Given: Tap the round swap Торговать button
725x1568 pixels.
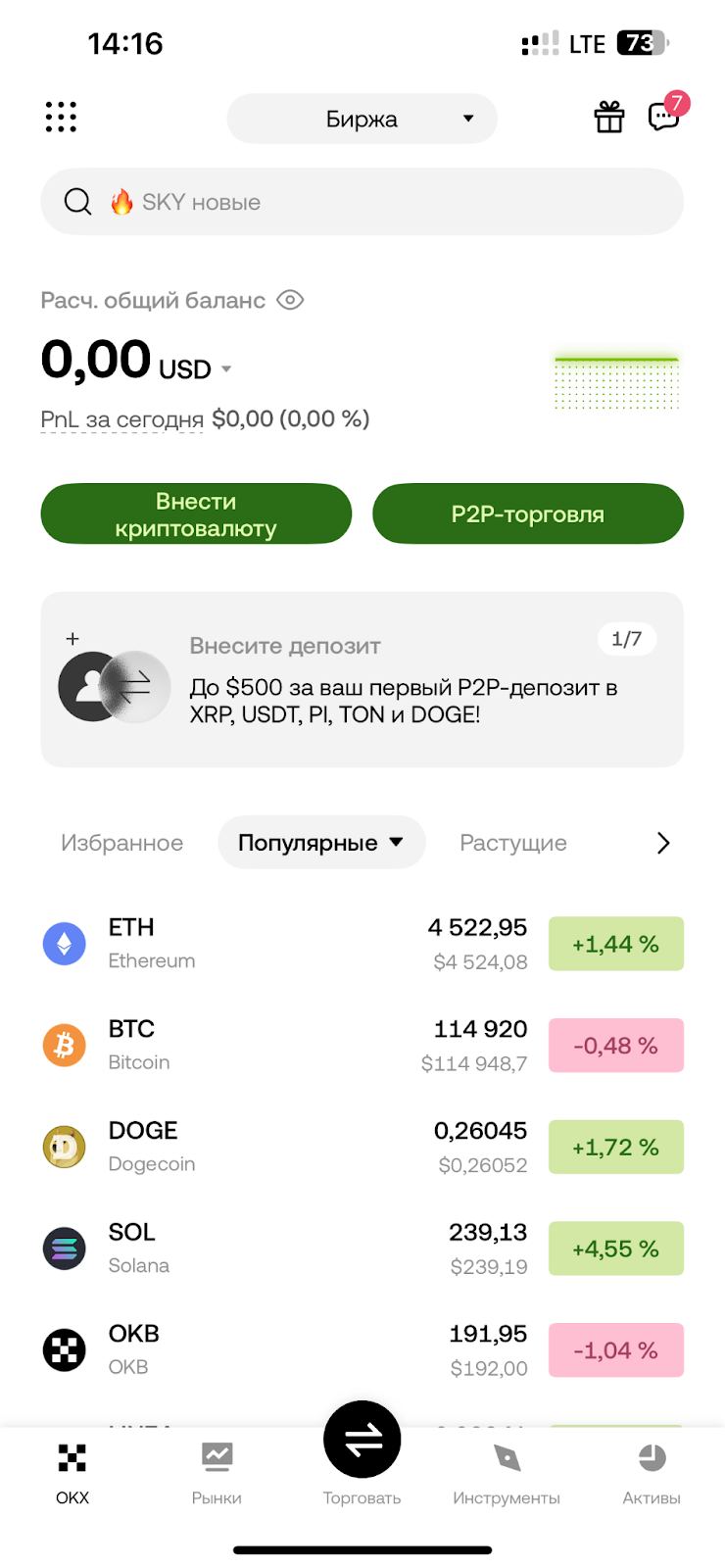Looking at the screenshot, I should click(x=362, y=1440).
